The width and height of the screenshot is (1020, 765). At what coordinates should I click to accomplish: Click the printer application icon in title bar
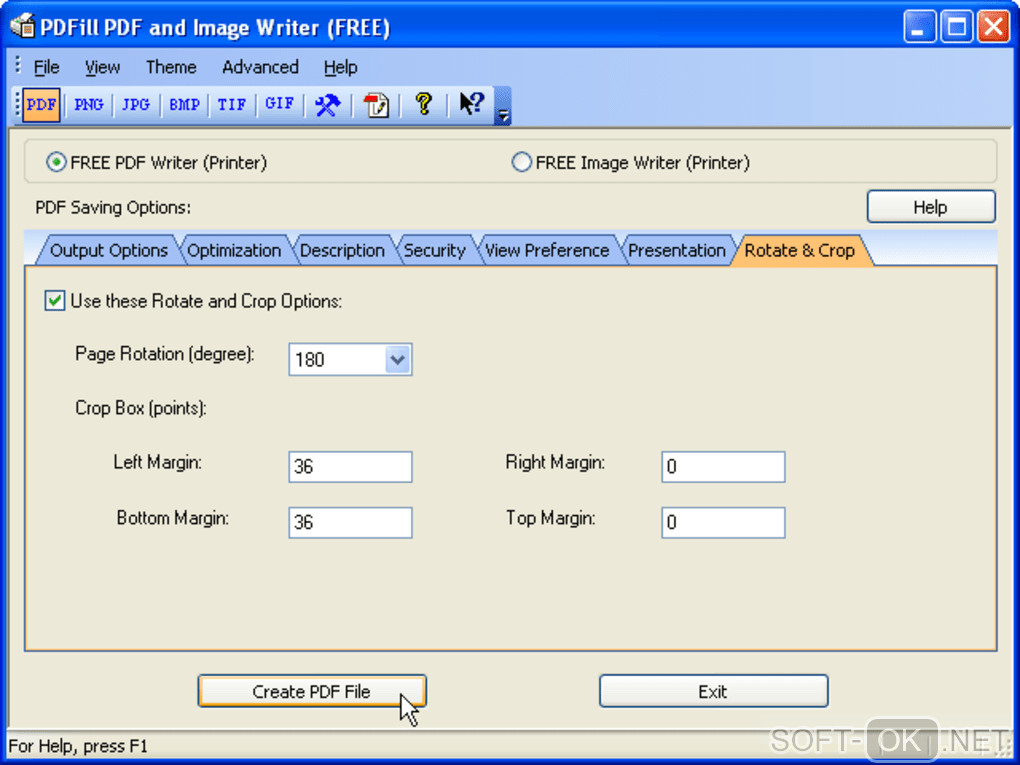(x=21, y=25)
